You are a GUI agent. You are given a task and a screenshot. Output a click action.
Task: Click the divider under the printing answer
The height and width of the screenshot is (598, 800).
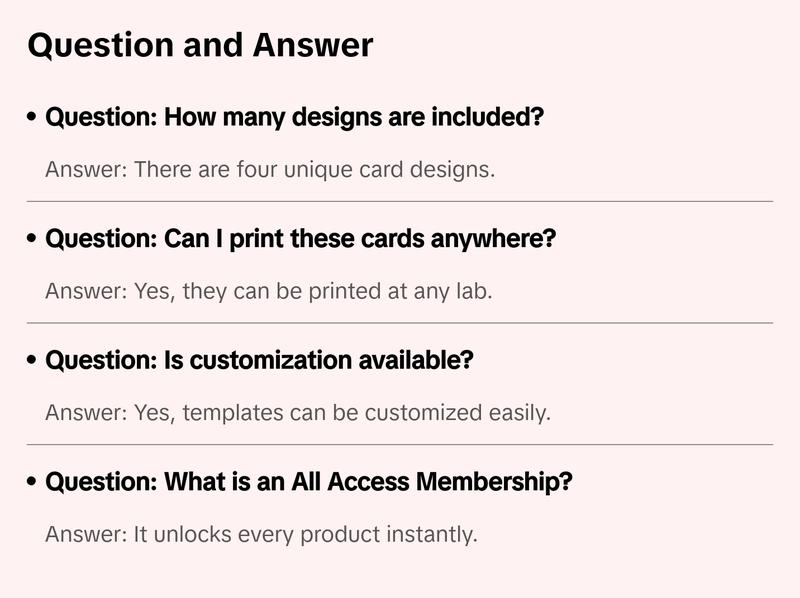400,323
